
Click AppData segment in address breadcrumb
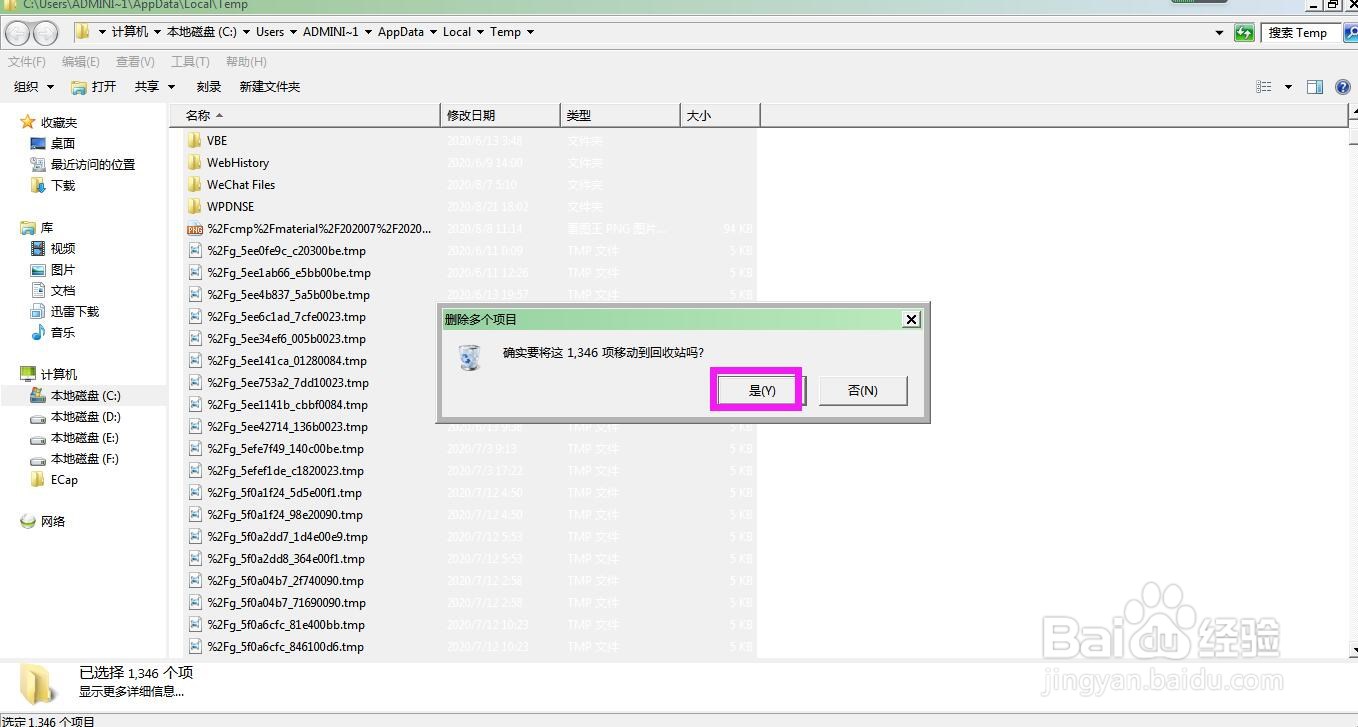pyautogui.click(x=401, y=32)
